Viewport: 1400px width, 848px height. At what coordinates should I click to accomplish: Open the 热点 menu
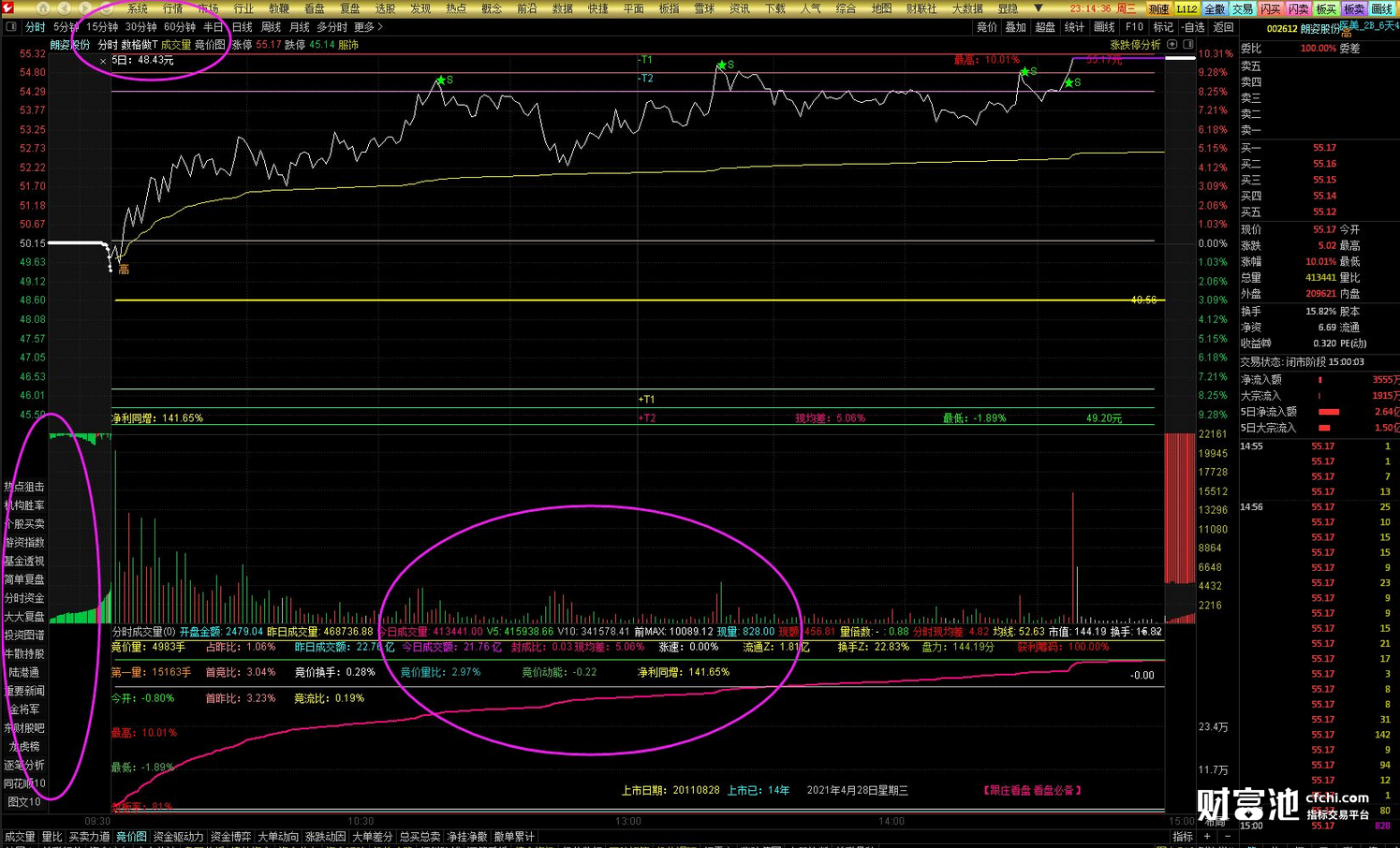click(x=456, y=8)
